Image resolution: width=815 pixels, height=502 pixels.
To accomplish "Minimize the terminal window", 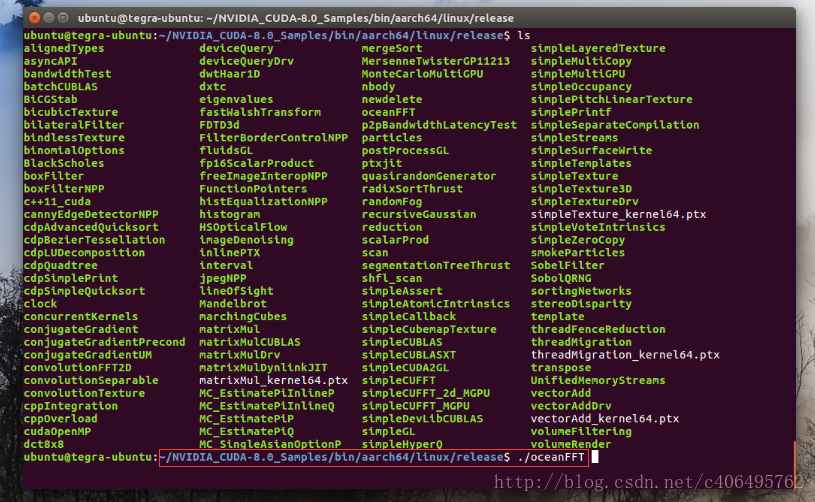I will 49,18.
